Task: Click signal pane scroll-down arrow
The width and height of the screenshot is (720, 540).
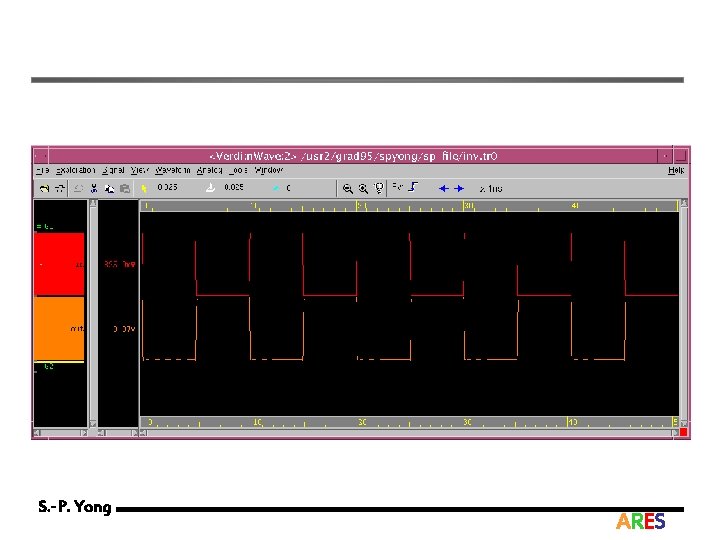Action: click(x=93, y=423)
